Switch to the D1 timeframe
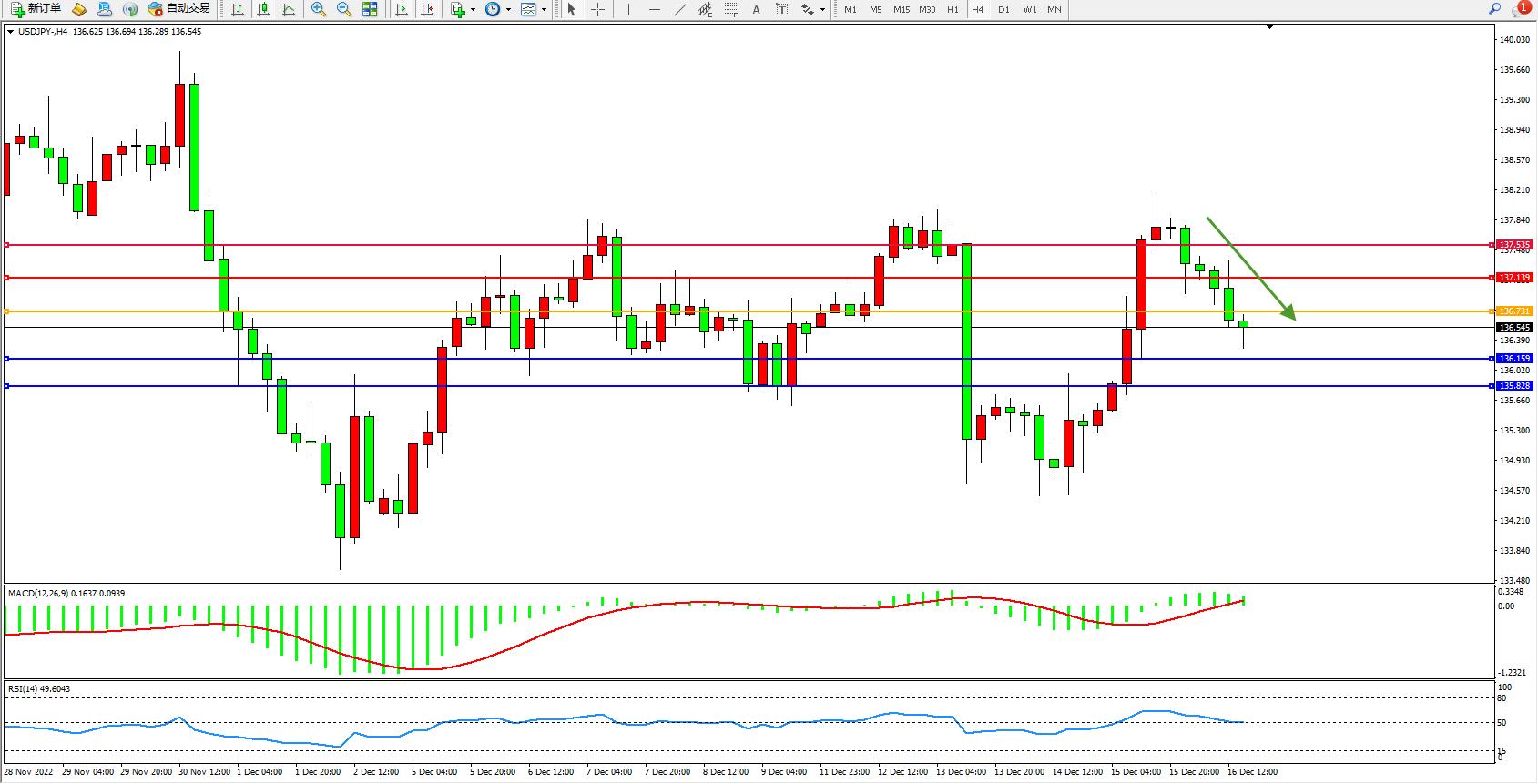Viewport: 1538px width, 784px height. [x=1003, y=9]
